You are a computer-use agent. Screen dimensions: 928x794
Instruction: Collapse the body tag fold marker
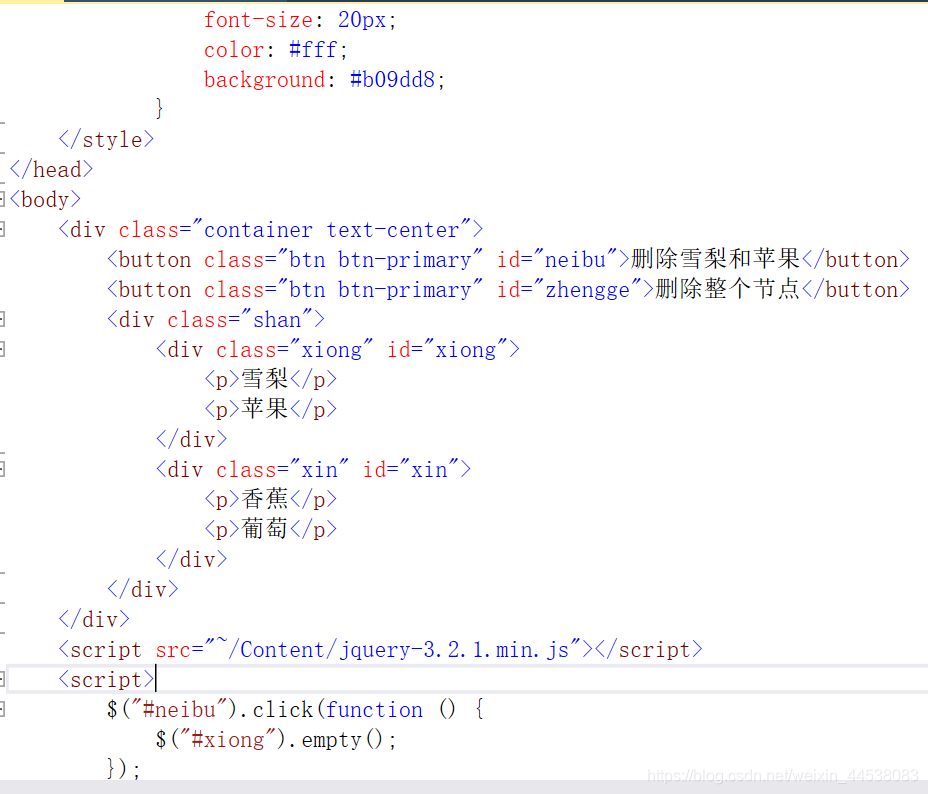point(2,199)
